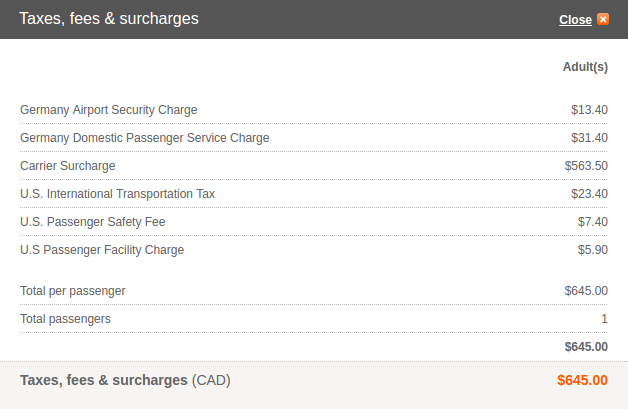
Task: Select the Germany Airport Security Charge label
Action: tap(109, 110)
